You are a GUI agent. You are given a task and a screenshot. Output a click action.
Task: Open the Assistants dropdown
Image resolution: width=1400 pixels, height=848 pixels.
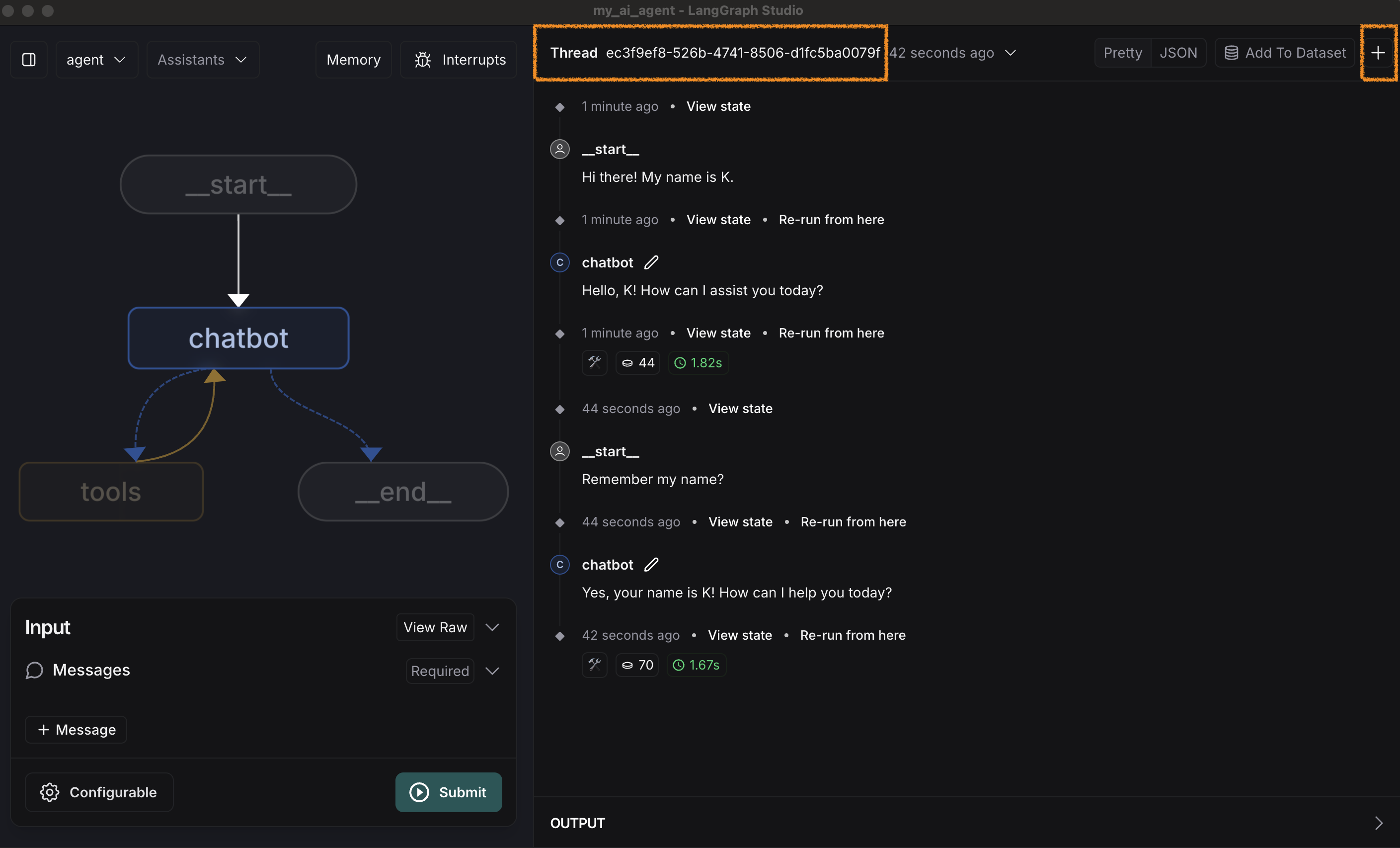[x=202, y=60]
